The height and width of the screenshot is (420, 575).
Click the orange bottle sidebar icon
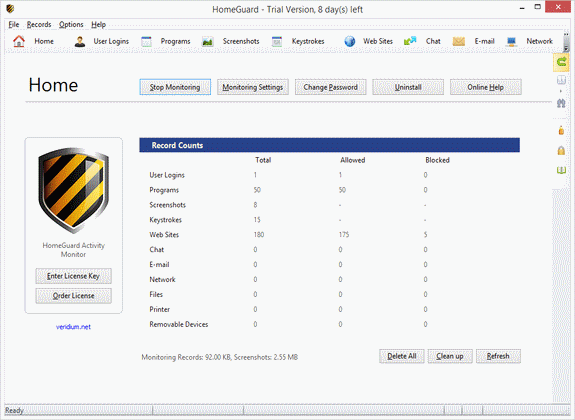561,130
